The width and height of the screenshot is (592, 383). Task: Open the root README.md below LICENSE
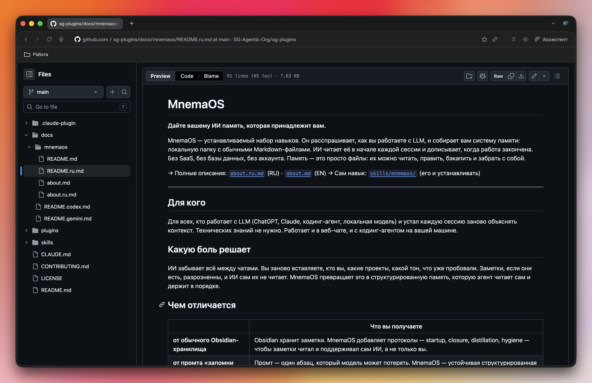pos(56,290)
